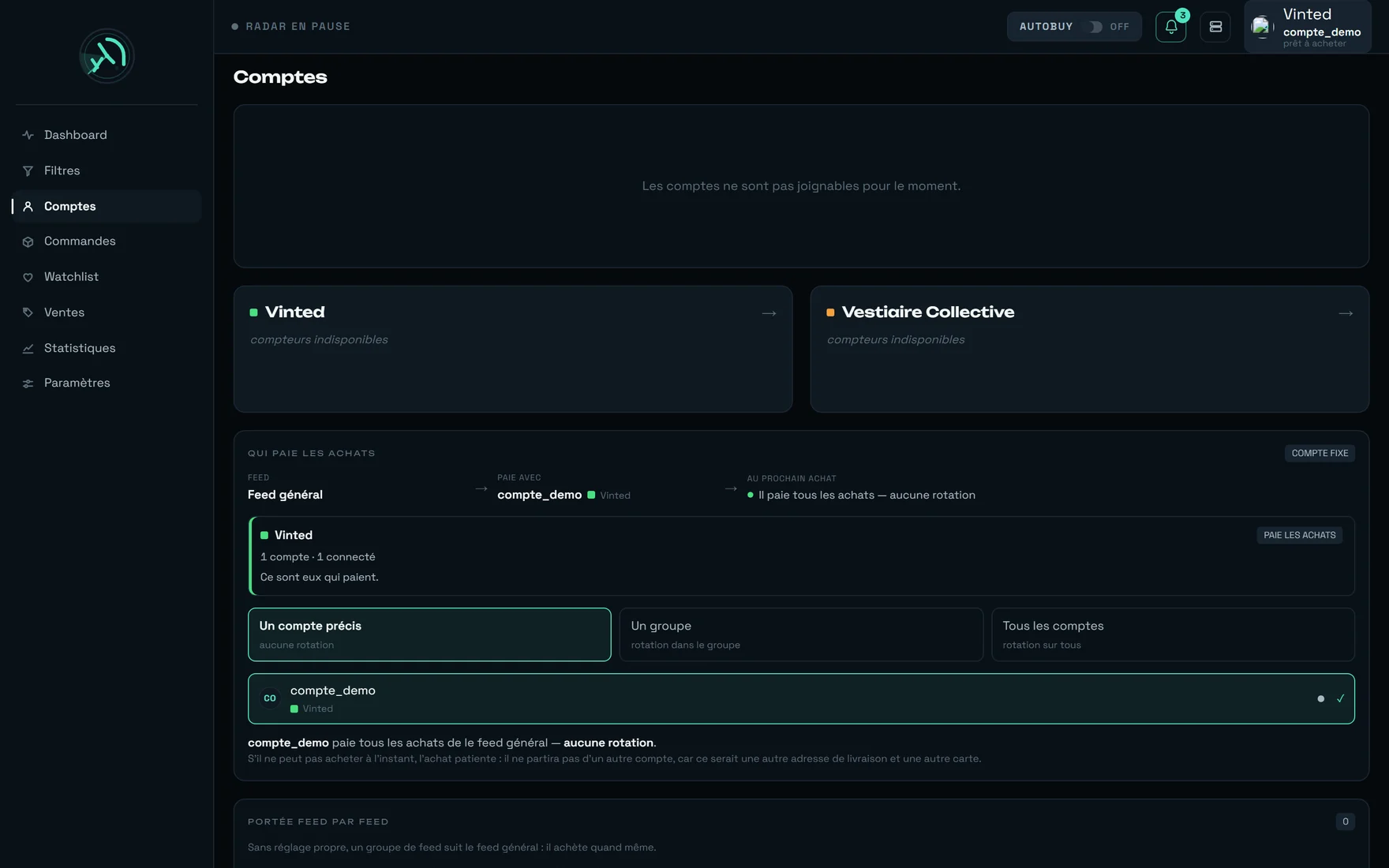The image size is (1389, 868).
Task: Click the Vestiaire Collective card title
Action: [x=928, y=312]
